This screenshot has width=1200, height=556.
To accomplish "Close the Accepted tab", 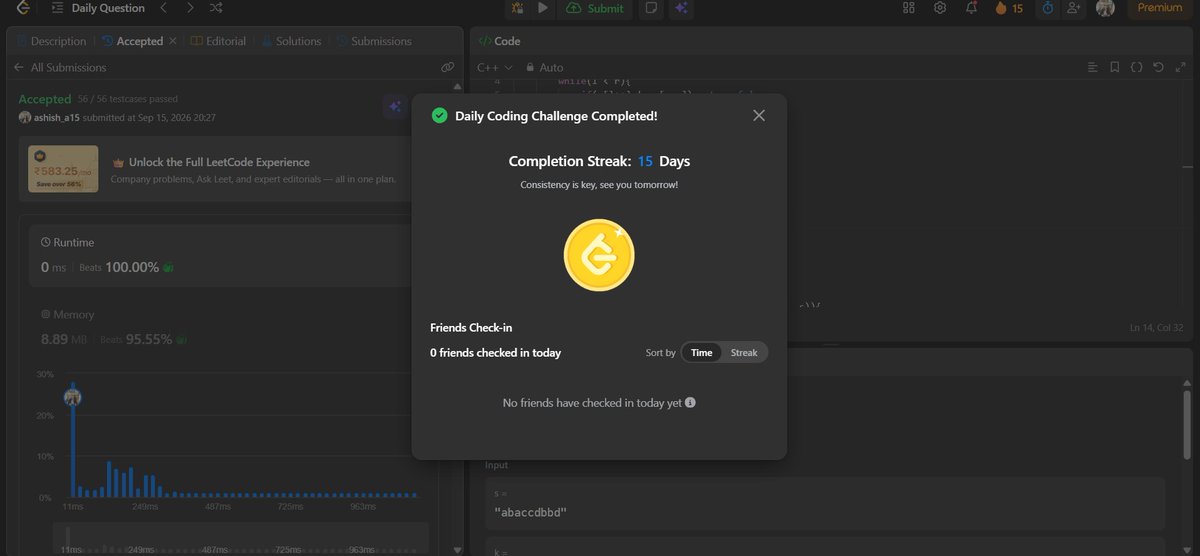I will tap(172, 41).
